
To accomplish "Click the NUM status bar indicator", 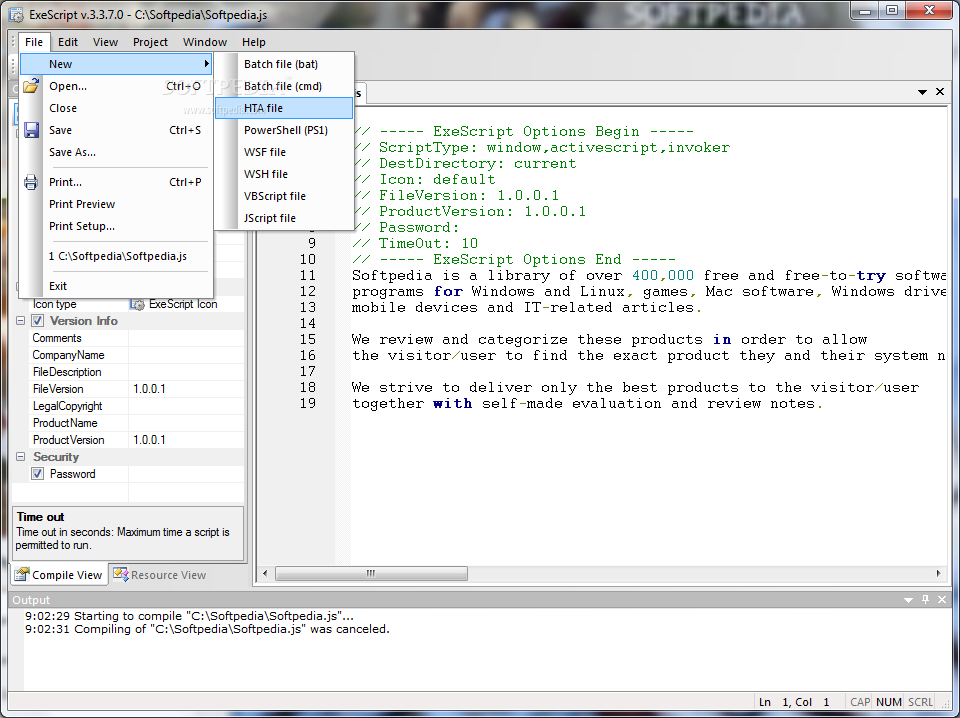I will pyautogui.click(x=888, y=702).
